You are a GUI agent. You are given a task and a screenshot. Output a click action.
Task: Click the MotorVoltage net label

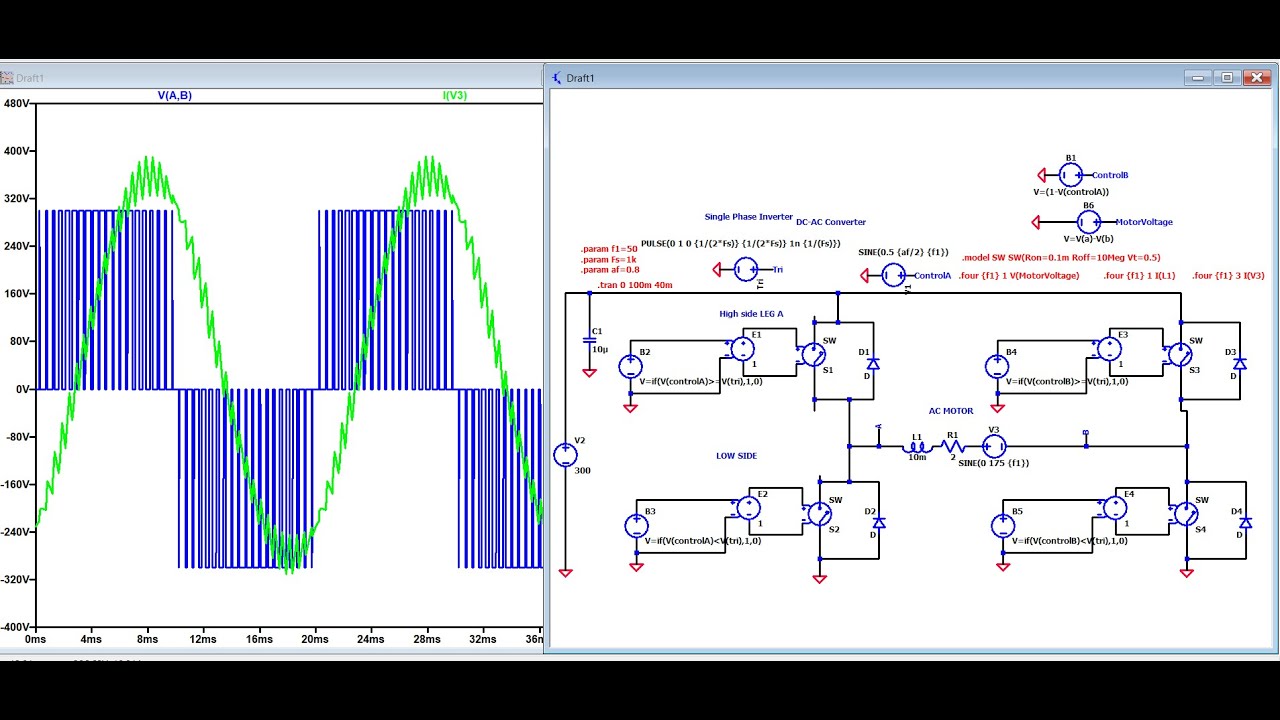[1144, 222]
